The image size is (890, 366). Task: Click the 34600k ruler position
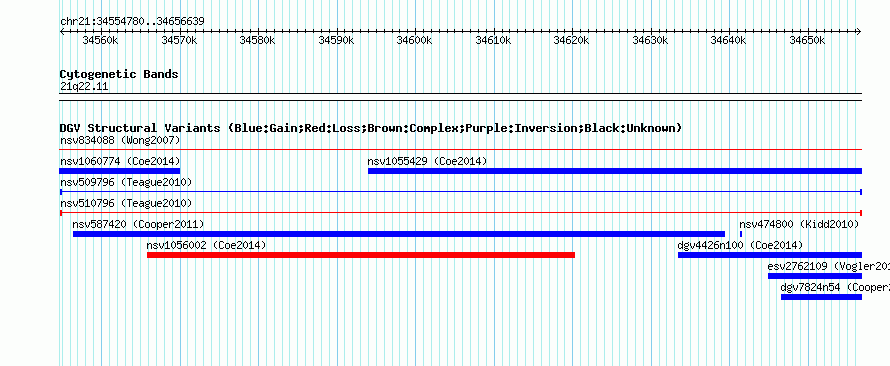414,40
